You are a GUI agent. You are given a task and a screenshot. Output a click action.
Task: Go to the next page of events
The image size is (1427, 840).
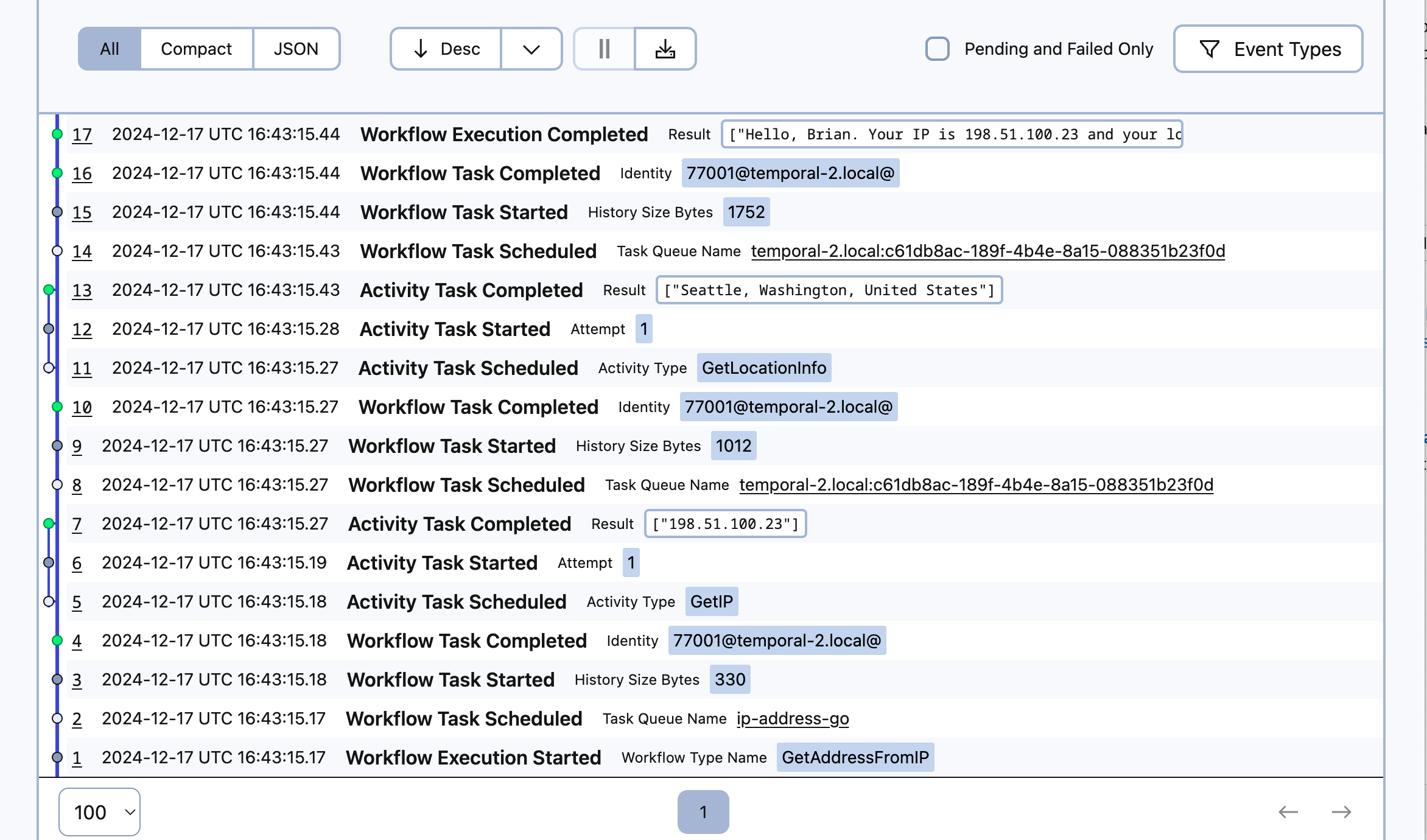[1341, 811]
